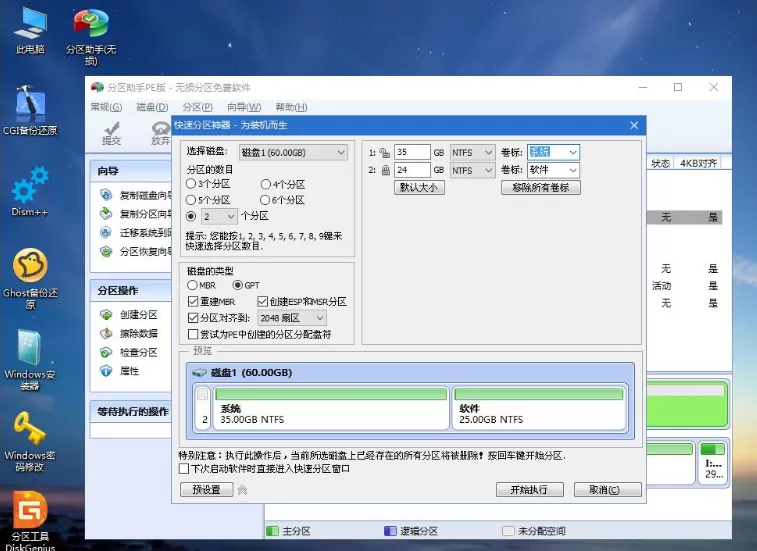The image size is (757, 551).
Task: Uncheck the 创建ESP和MSR分区 checkbox
Action: click(263, 302)
